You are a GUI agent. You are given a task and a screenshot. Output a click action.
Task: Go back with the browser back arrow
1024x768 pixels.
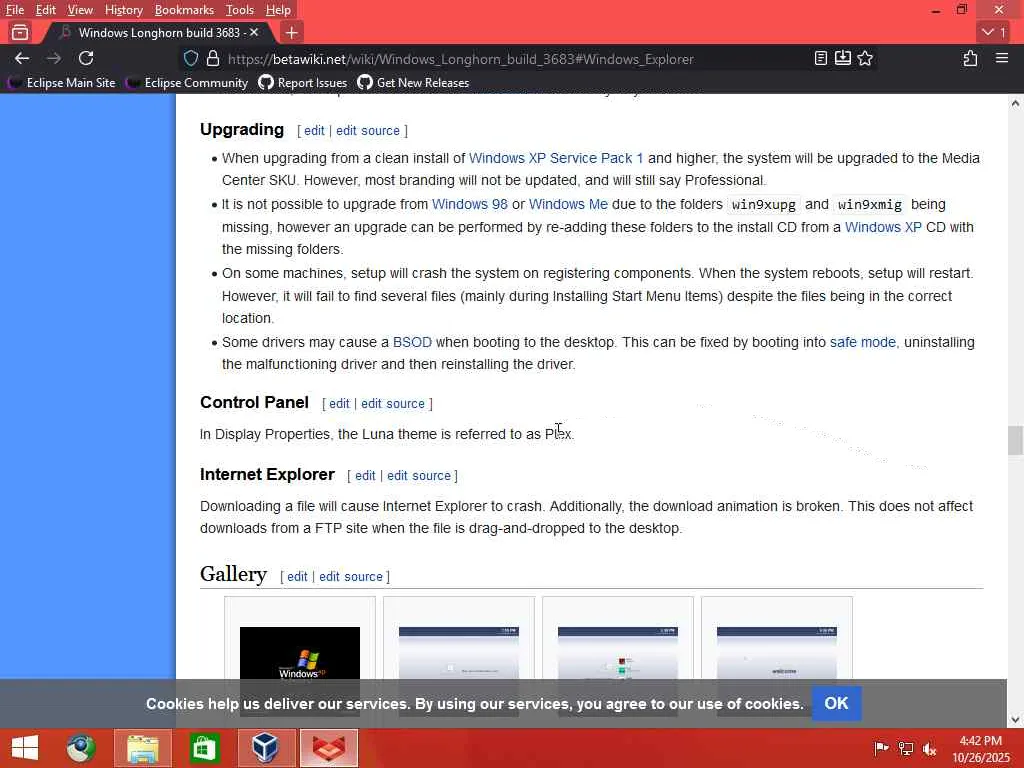coord(22,58)
